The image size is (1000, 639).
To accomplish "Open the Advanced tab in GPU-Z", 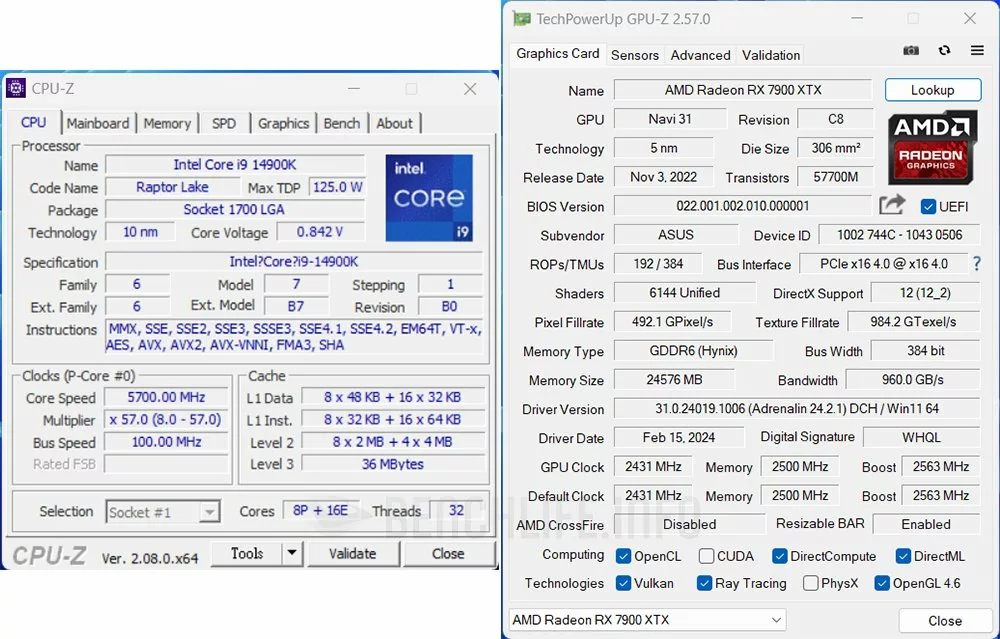I will (700, 55).
